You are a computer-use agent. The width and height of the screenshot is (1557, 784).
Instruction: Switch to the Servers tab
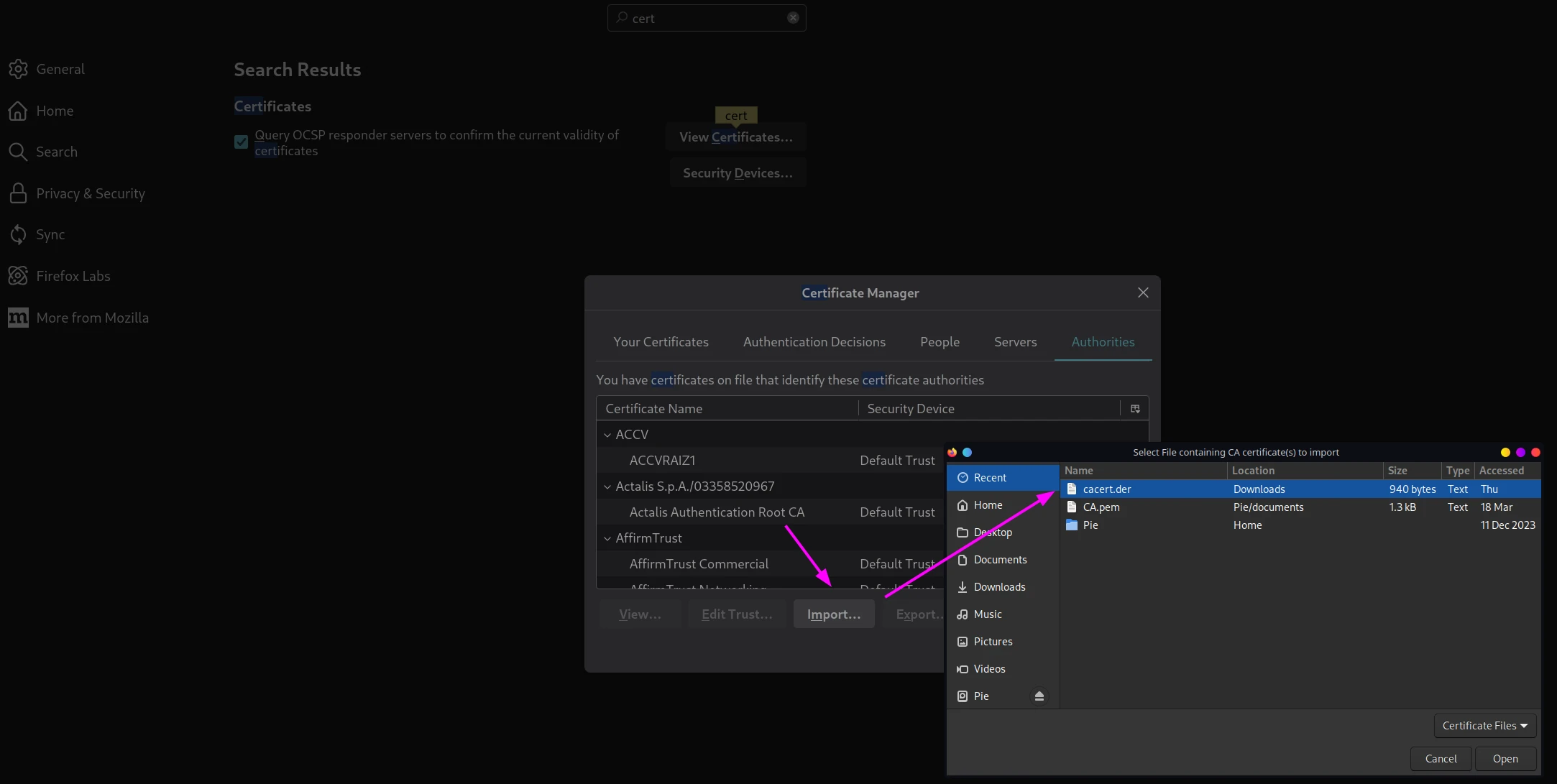click(x=1015, y=342)
